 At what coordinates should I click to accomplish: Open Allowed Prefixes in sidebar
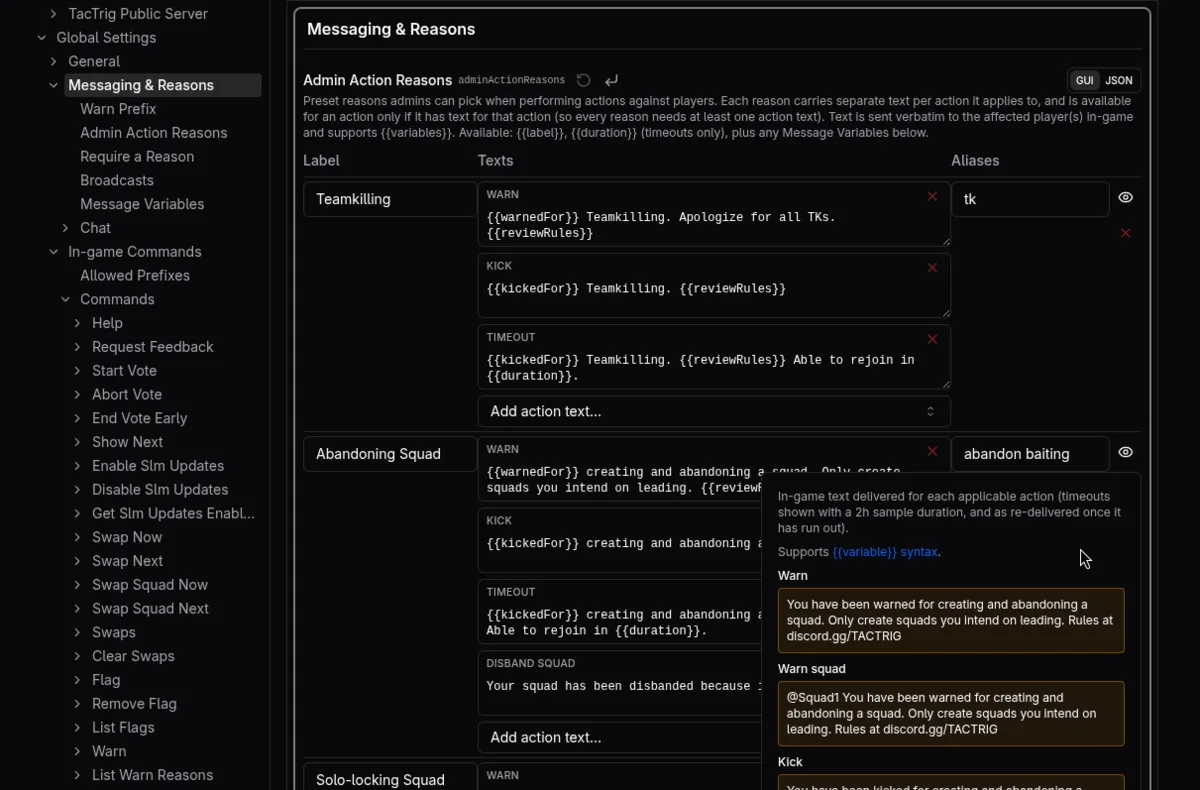click(135, 275)
